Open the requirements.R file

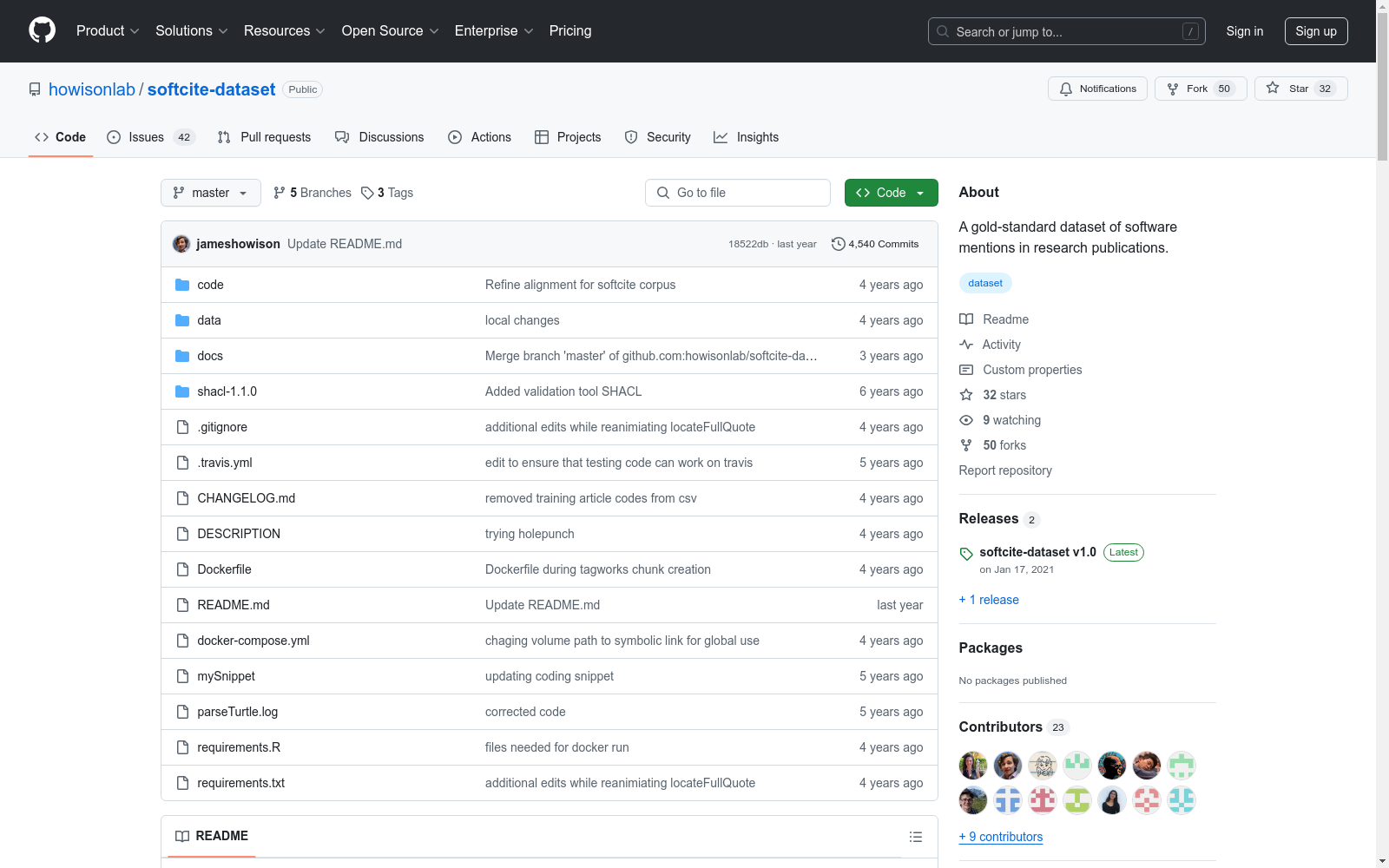pyautogui.click(x=239, y=747)
